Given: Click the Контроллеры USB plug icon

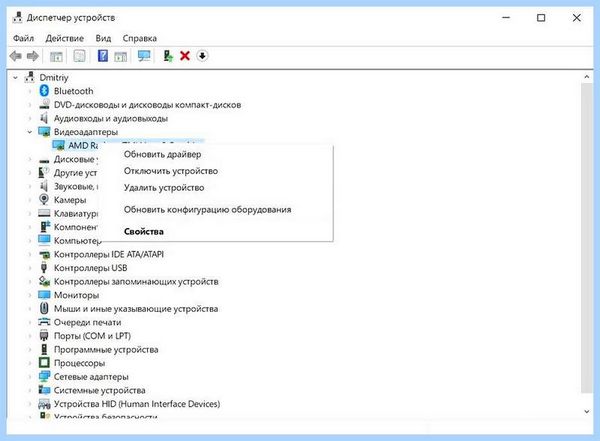Looking at the screenshot, I should [44, 268].
